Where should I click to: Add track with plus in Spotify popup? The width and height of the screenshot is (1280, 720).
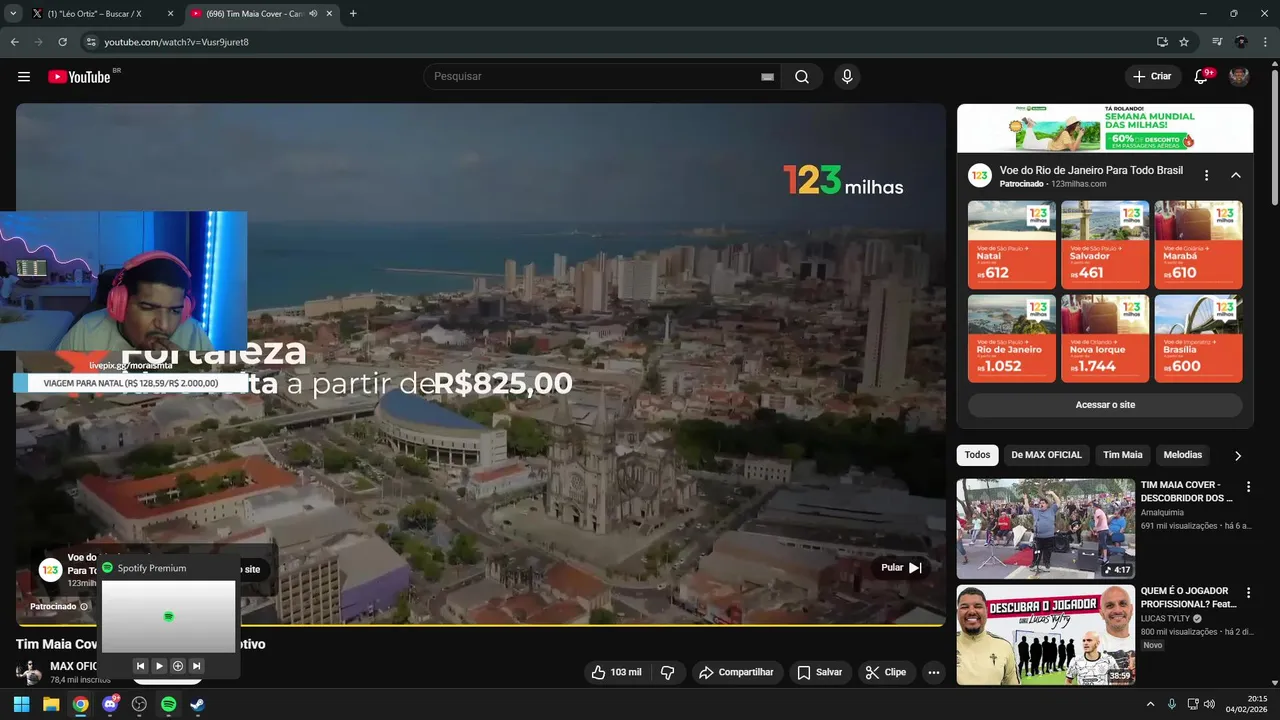178,666
